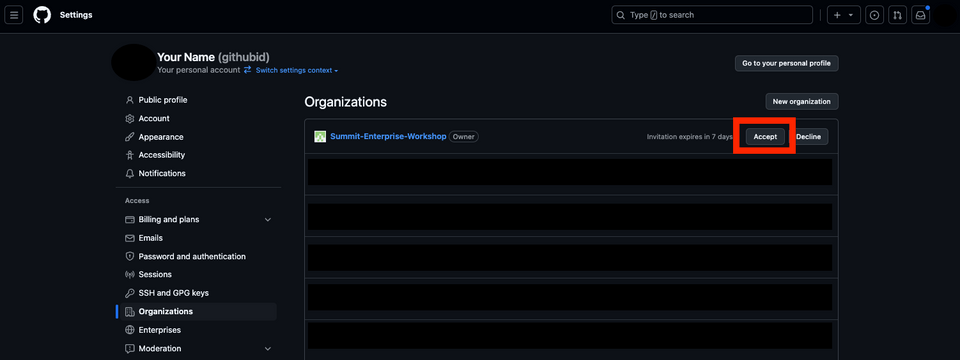The width and height of the screenshot is (960, 360).
Task: Expand Billing and plans chevron
Action: [268, 219]
